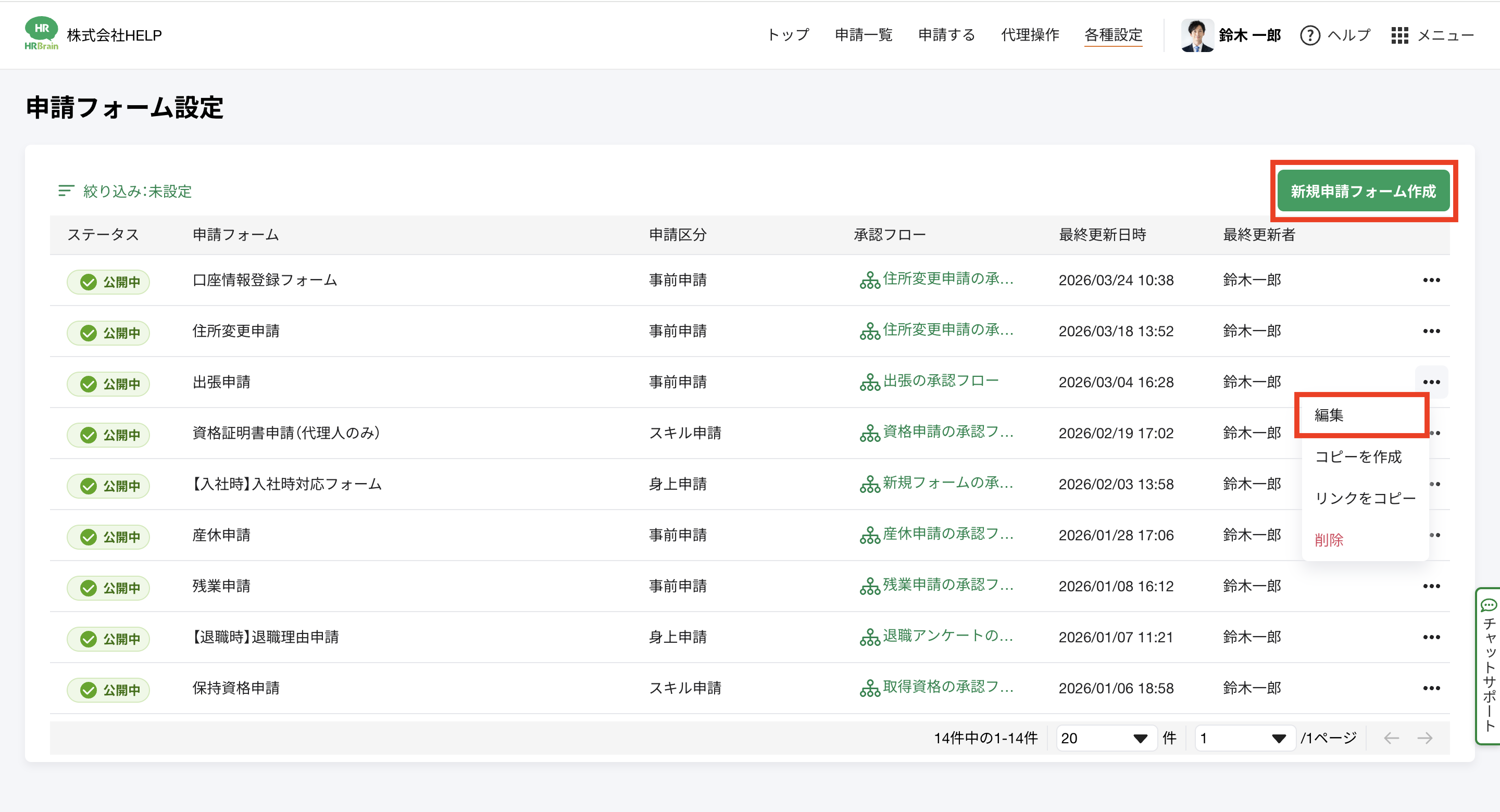
Task: Click the HRBrain logo icon
Action: (x=41, y=33)
